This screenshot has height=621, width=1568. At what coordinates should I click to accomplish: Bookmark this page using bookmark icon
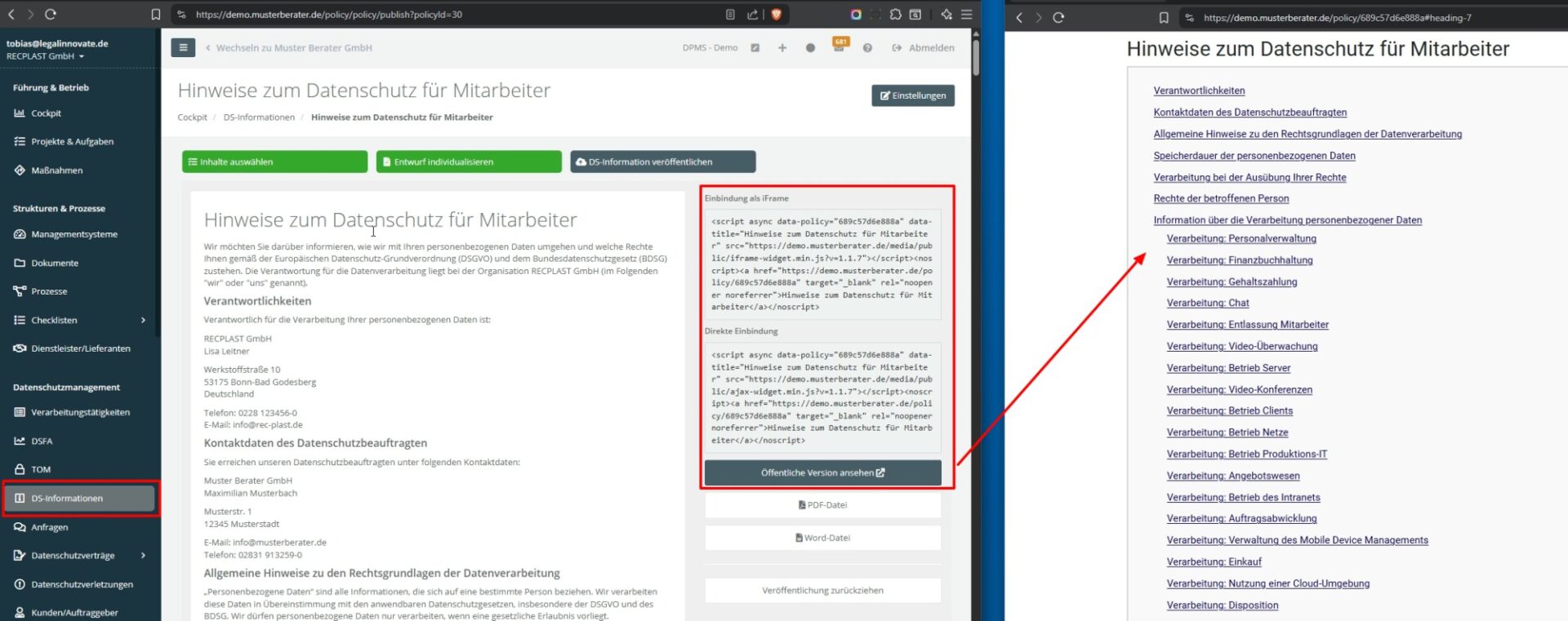point(156,15)
